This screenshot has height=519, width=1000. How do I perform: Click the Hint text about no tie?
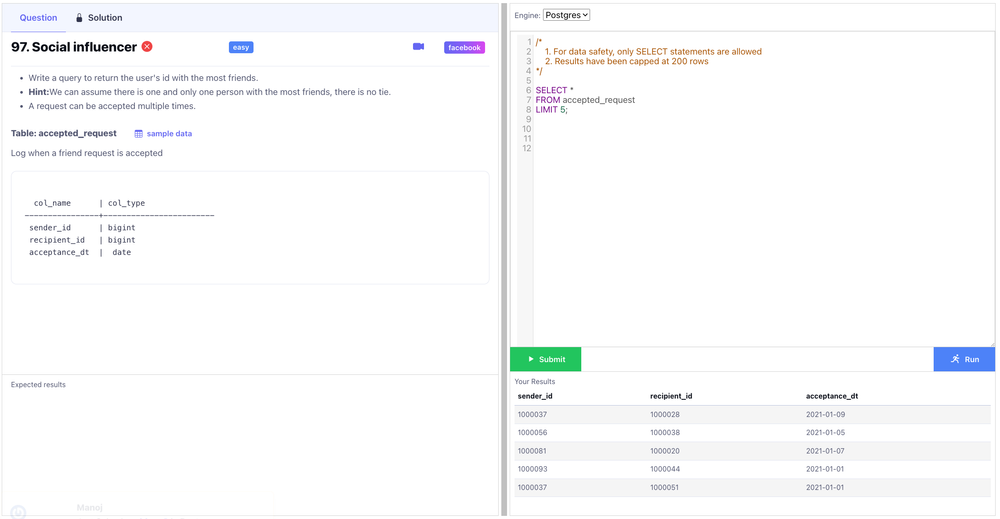pyautogui.click(x=209, y=92)
